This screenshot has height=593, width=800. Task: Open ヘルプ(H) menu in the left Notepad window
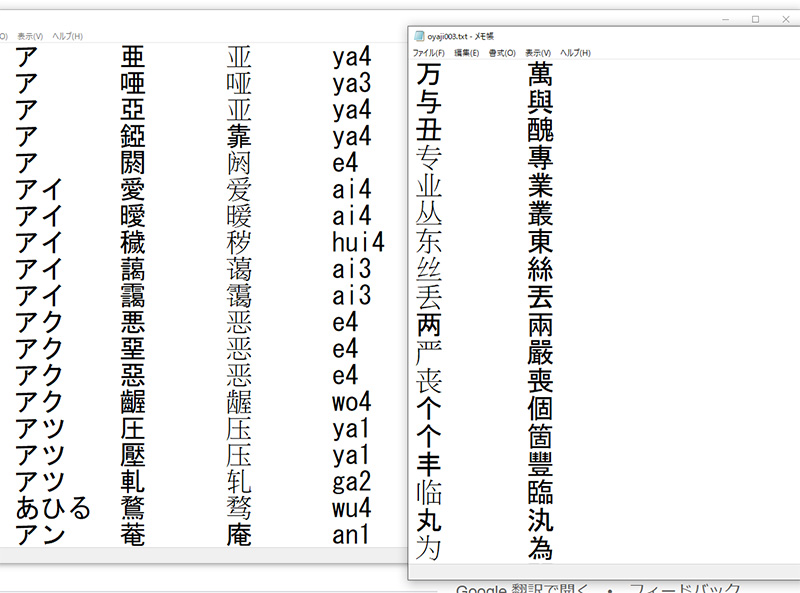(x=66, y=37)
